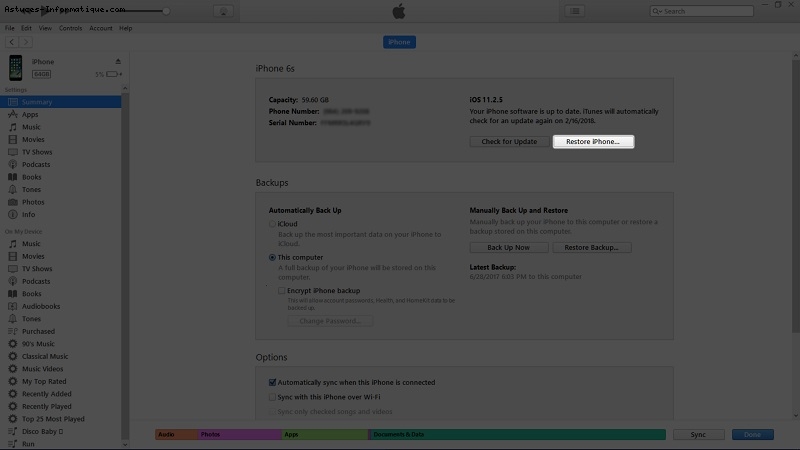Click Tones icon under On My Device
The image size is (800, 450).
click(13, 318)
